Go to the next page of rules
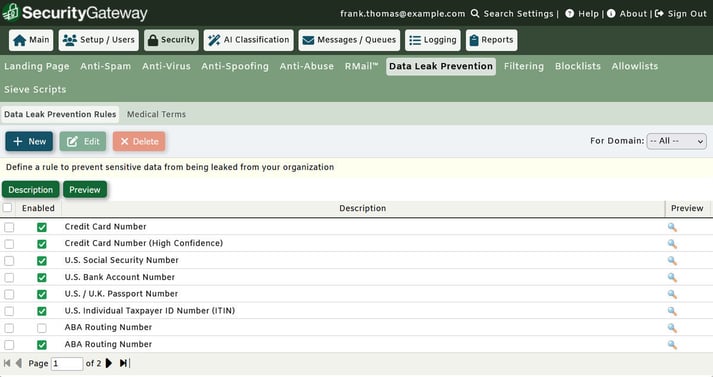 (109, 363)
